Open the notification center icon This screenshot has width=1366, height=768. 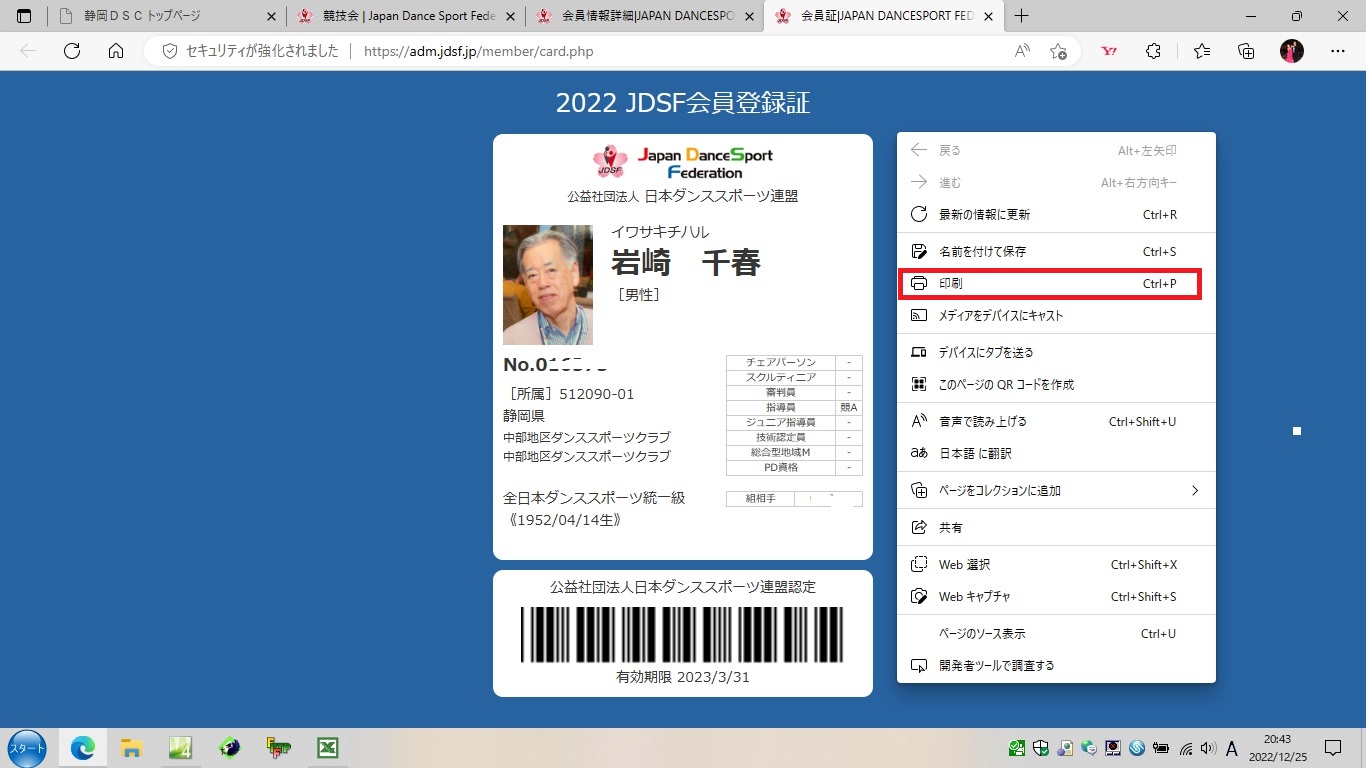(x=1332, y=748)
